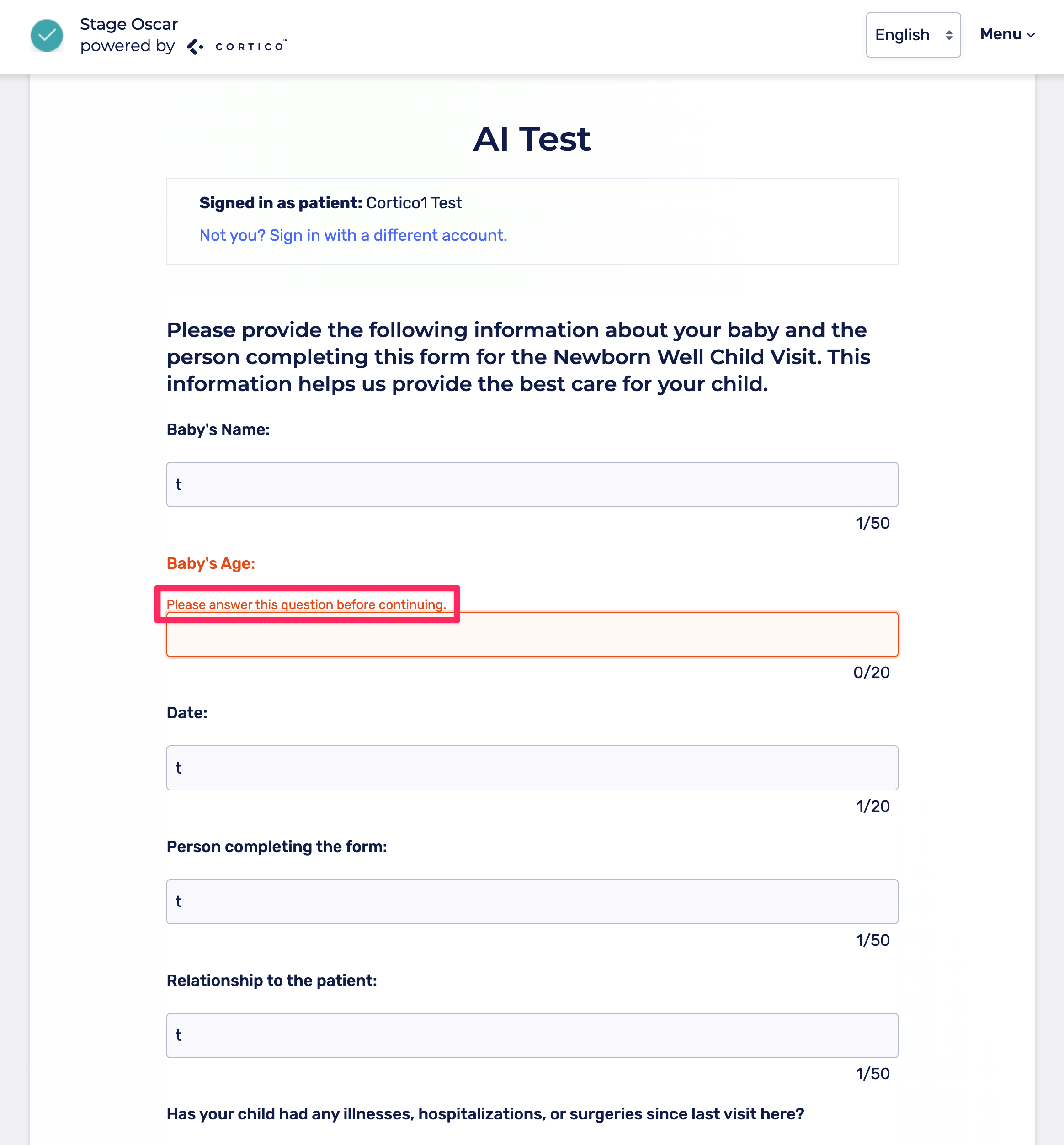The image size is (1064, 1145).
Task: Click the illnesses and hospitalizations question text
Action: pyautogui.click(x=485, y=1114)
